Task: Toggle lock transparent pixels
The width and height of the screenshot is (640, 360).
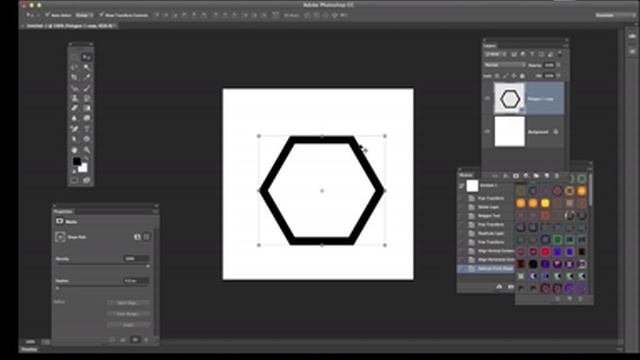Action: pyautogui.click(x=497, y=76)
